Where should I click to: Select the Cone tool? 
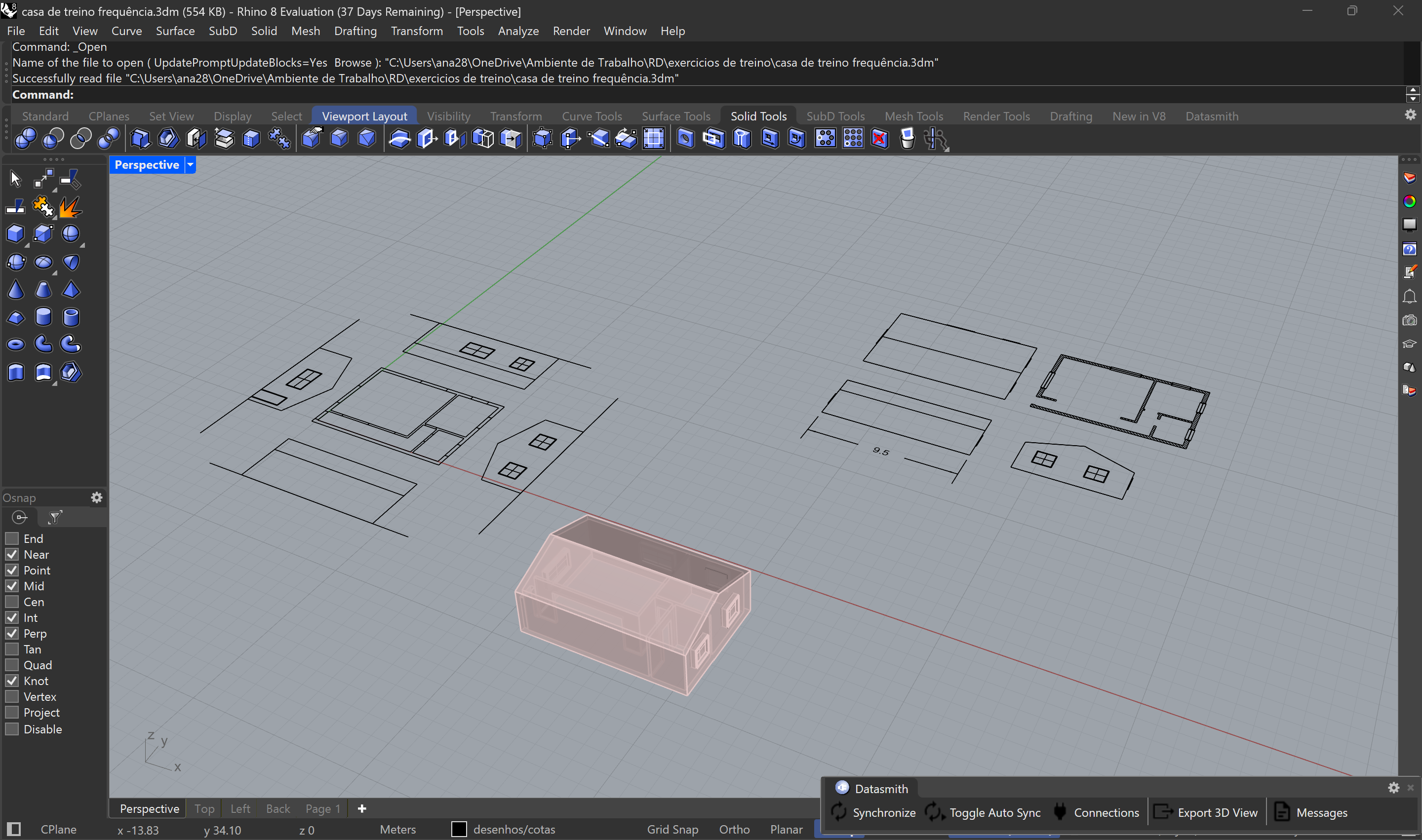tap(16, 289)
